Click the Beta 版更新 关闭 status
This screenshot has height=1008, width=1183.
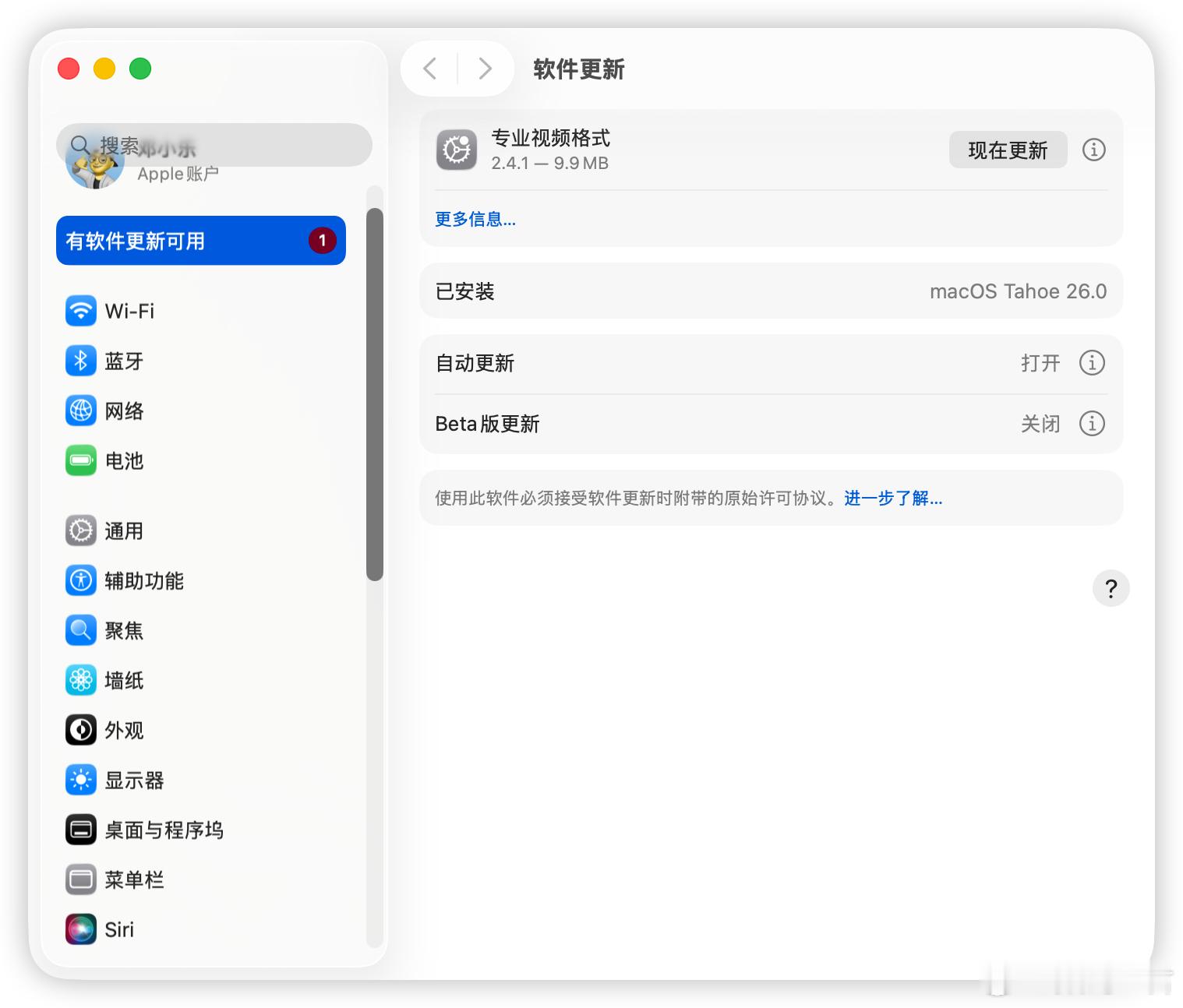(1040, 424)
